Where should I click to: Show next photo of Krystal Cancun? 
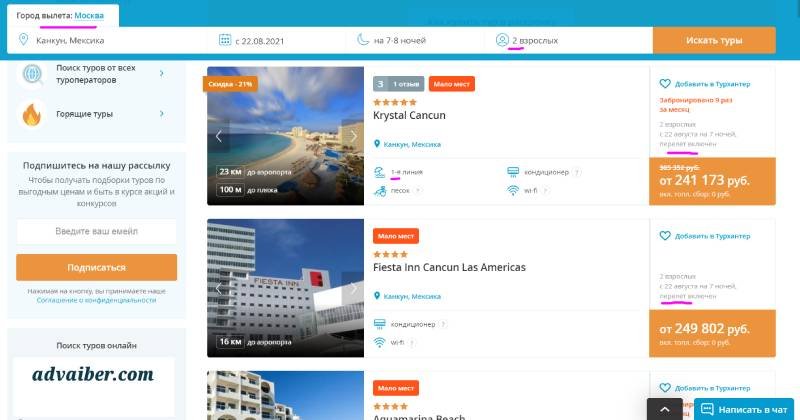[x=353, y=136]
